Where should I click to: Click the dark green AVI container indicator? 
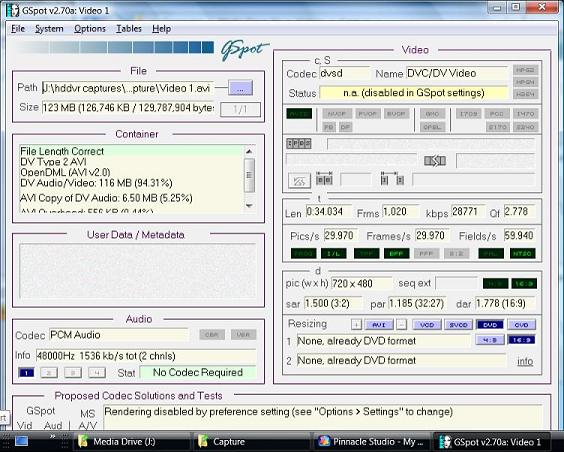click(299, 114)
